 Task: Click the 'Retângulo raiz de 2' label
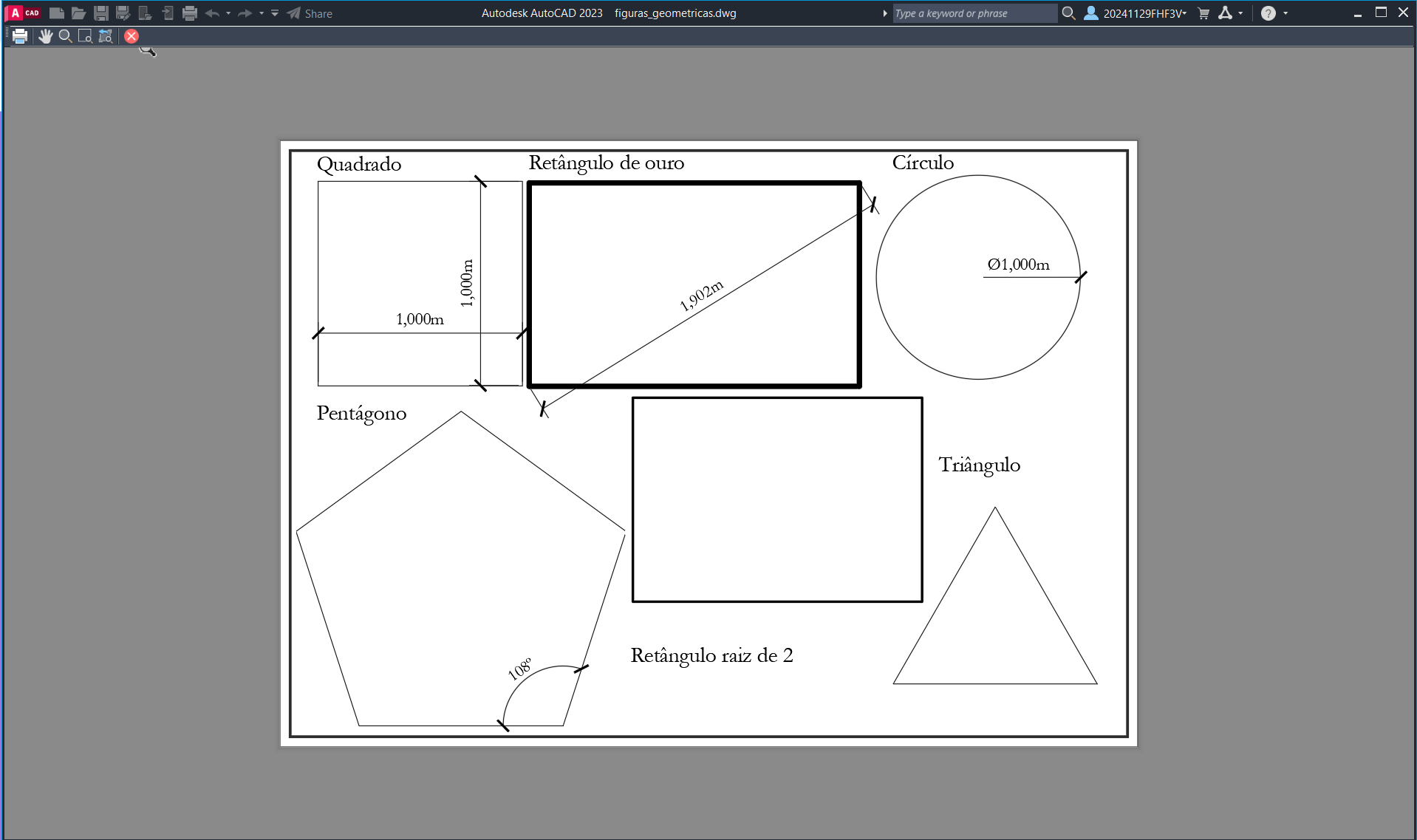coord(711,656)
